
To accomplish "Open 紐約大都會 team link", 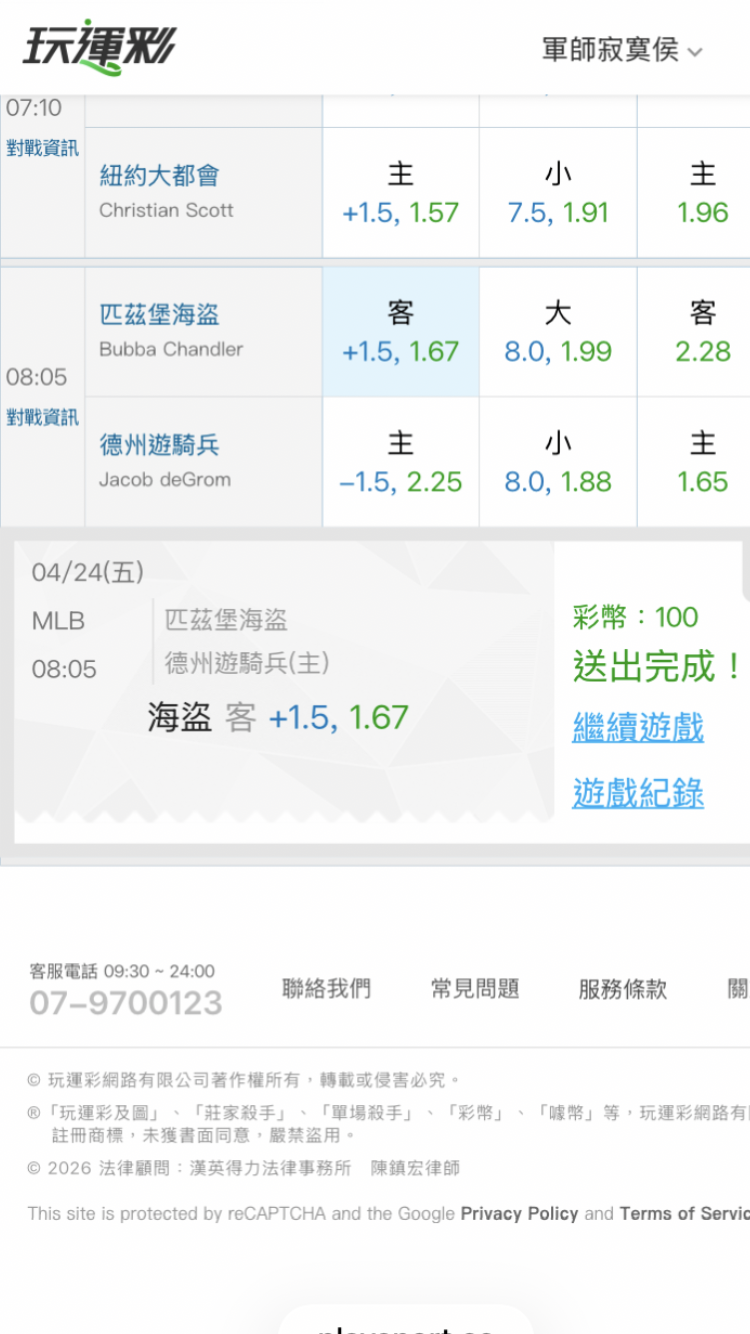I will [160, 176].
